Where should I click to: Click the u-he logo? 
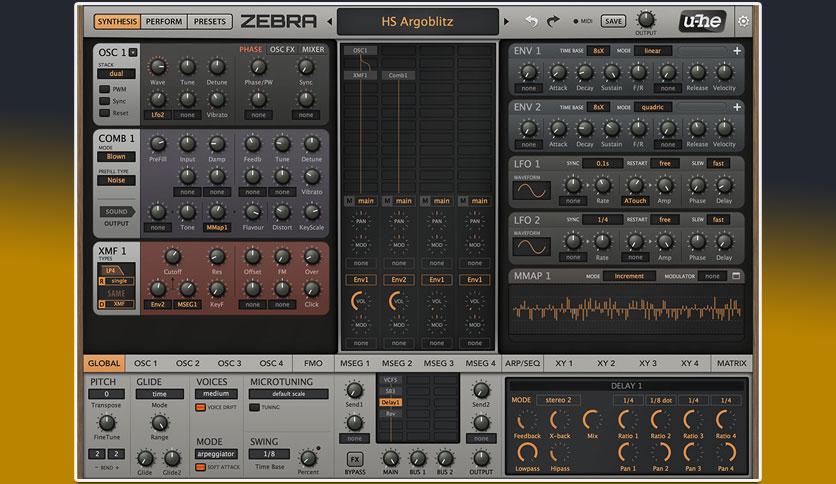702,21
